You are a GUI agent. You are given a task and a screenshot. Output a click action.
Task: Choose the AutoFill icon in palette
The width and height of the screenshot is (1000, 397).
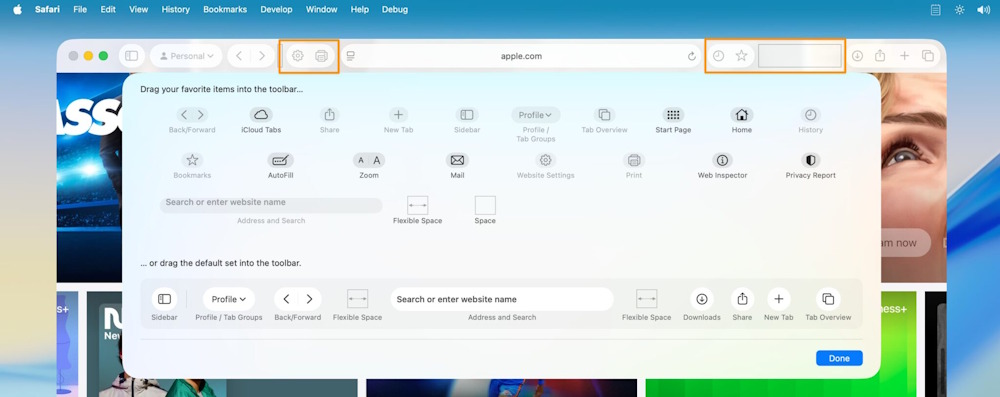pyautogui.click(x=280, y=160)
